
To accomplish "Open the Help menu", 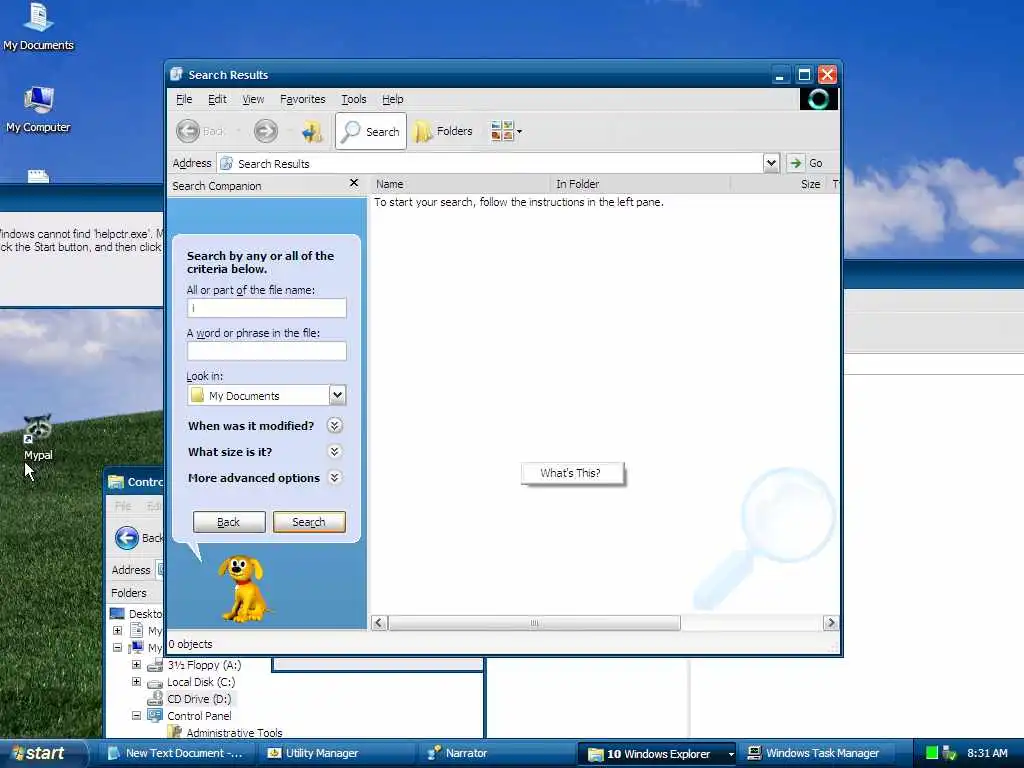I will coord(392,99).
